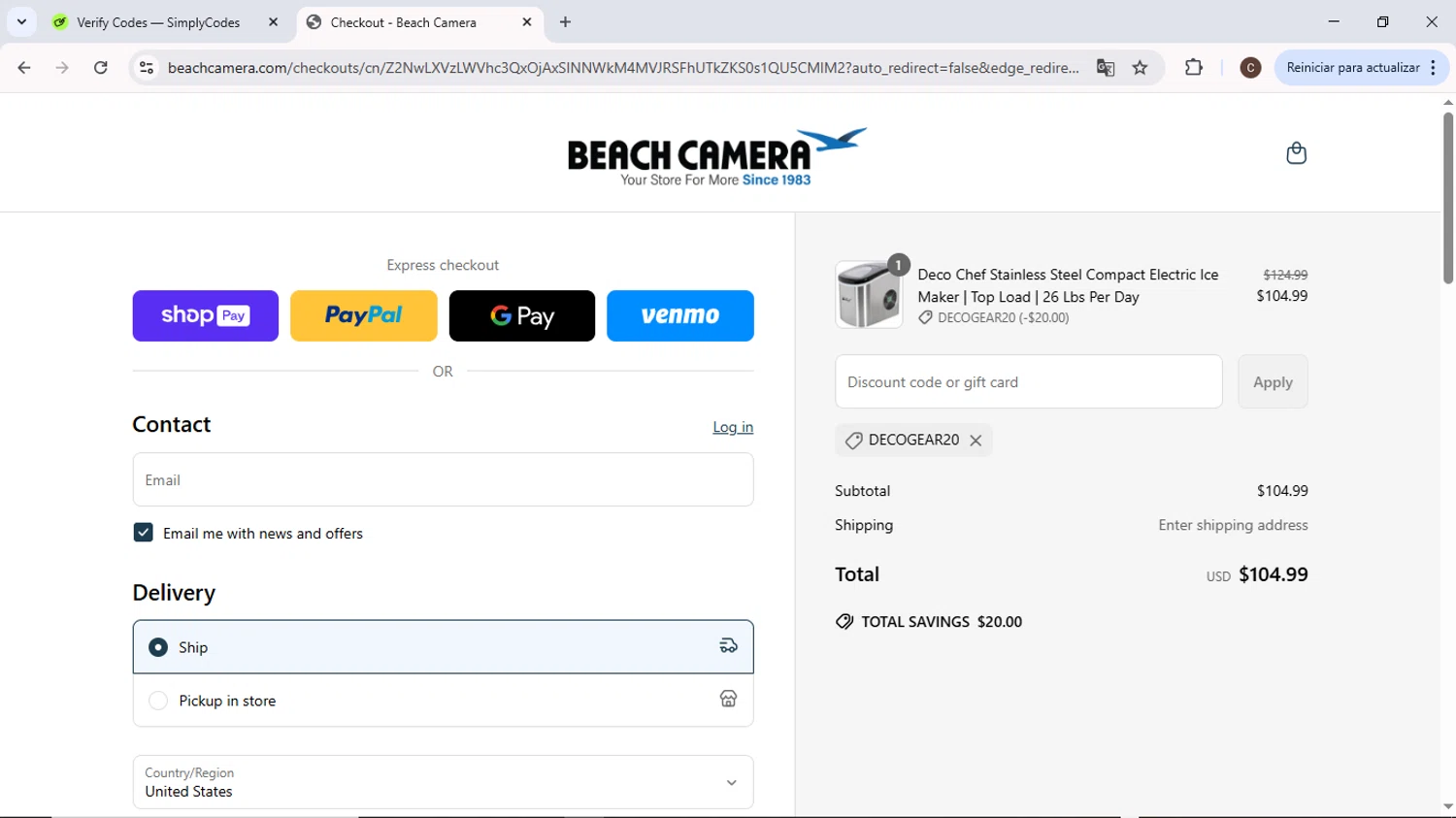The height and width of the screenshot is (818, 1456).
Task: Go back to the previous page
Action: coord(24,68)
